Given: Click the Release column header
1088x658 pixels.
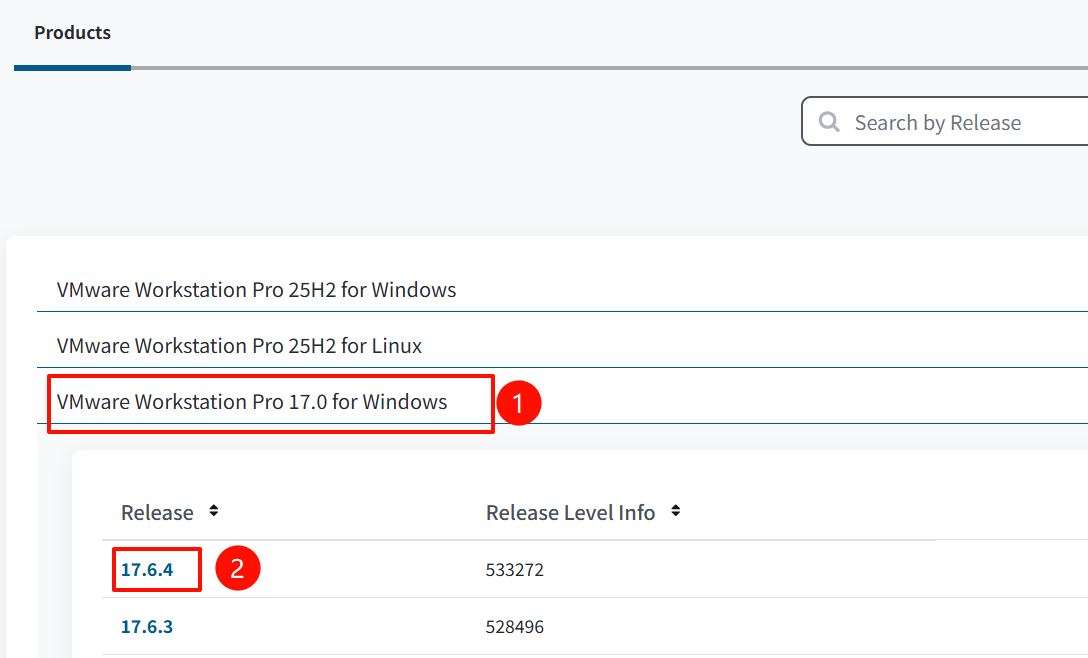Looking at the screenshot, I should (x=158, y=512).
